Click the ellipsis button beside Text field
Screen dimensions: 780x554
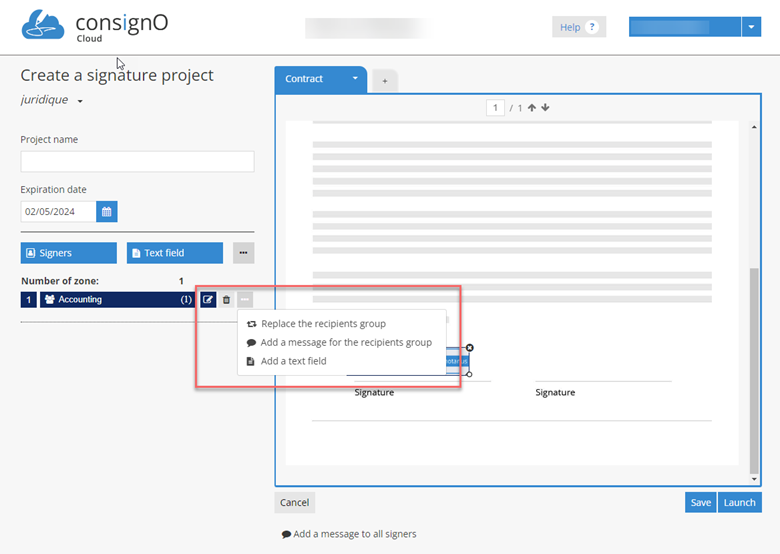click(x=243, y=253)
